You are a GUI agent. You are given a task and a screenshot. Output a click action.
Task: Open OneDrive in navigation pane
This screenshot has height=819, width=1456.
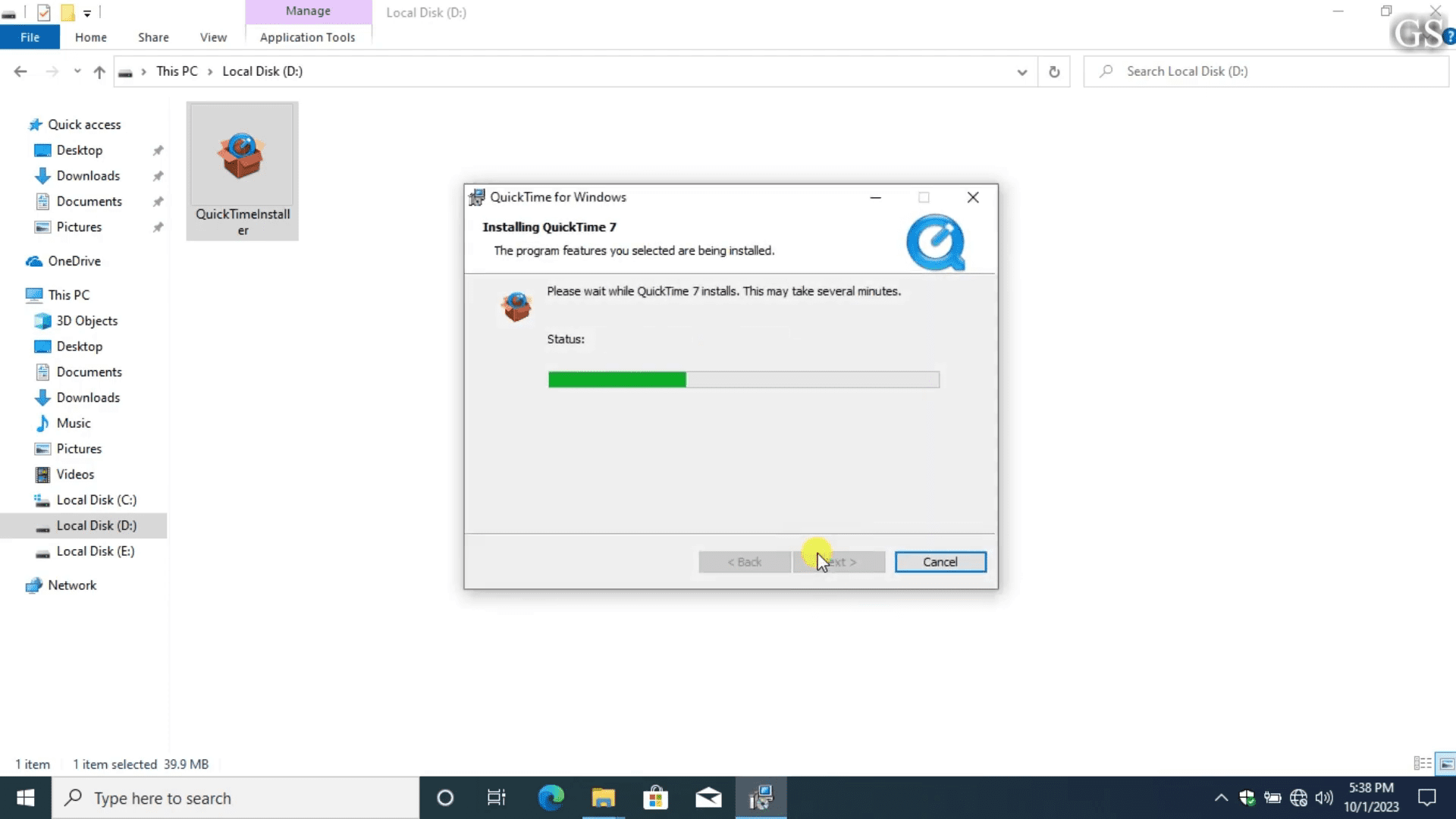[x=74, y=261]
